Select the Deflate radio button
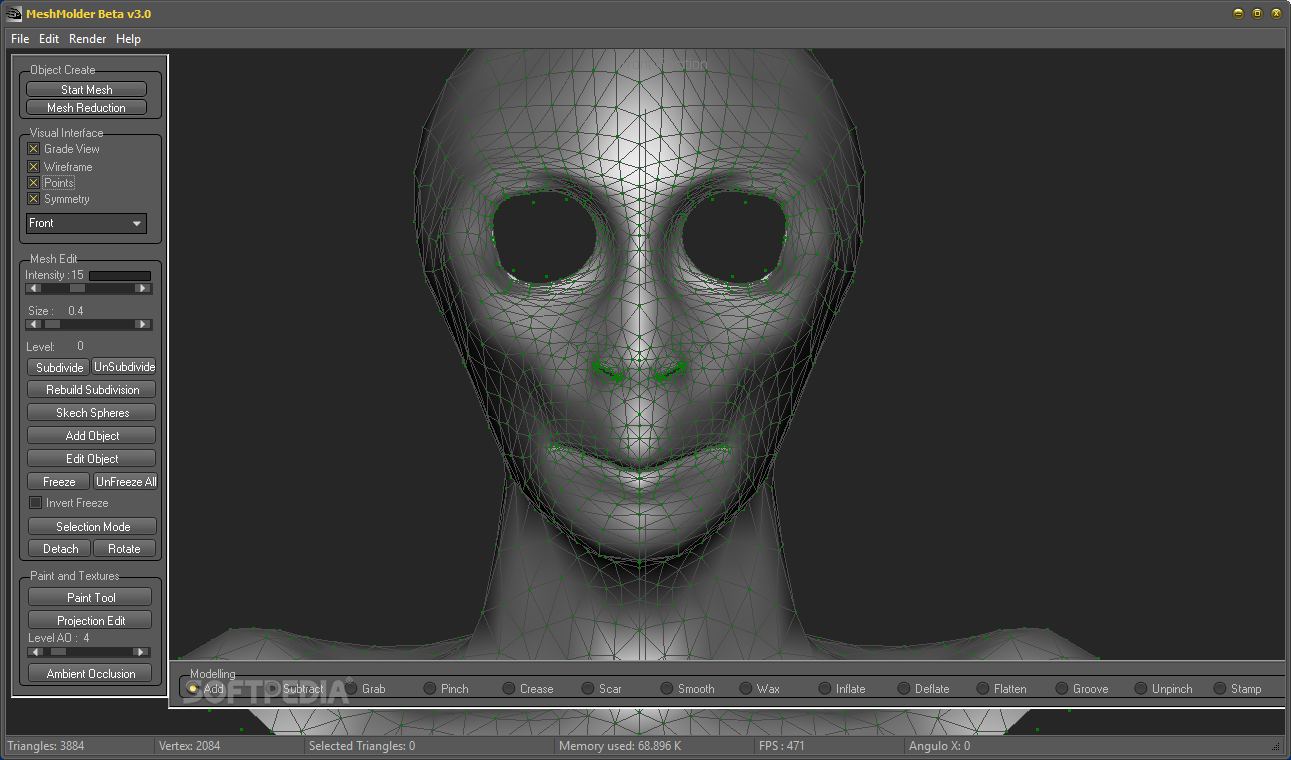Screen dimensions: 1291x760 click(904, 688)
